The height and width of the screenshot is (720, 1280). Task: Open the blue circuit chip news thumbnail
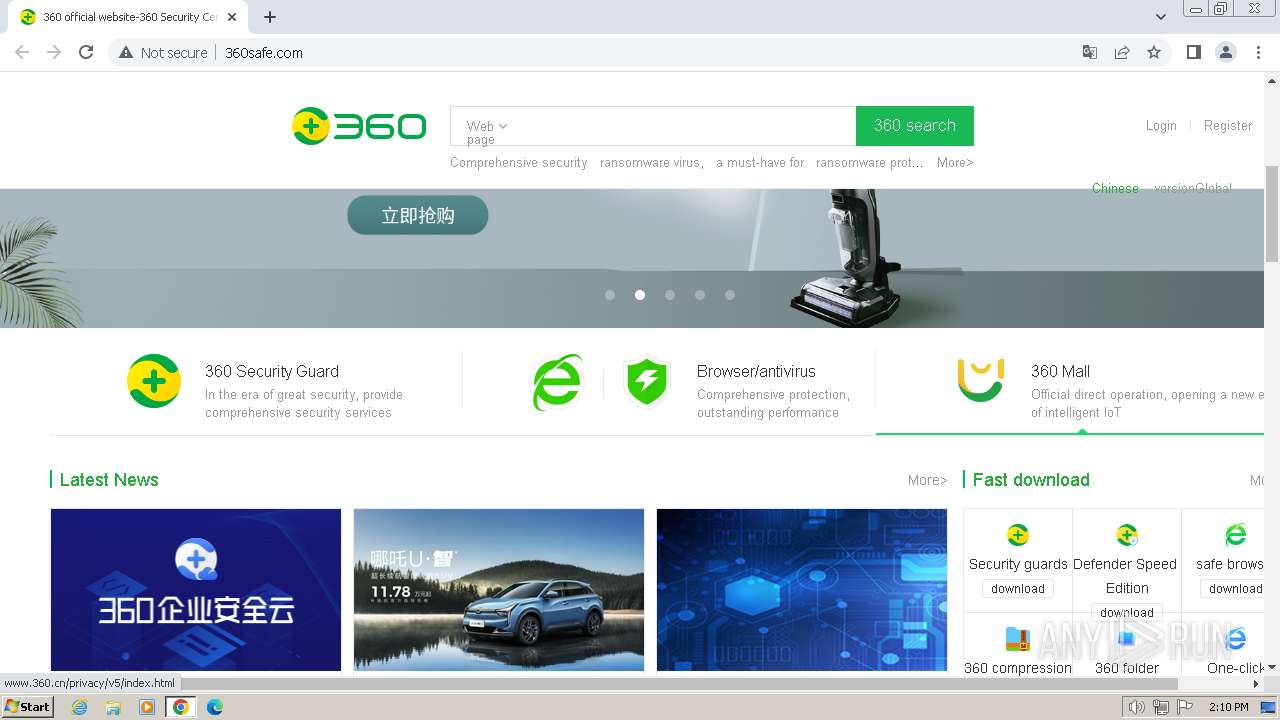(802, 590)
